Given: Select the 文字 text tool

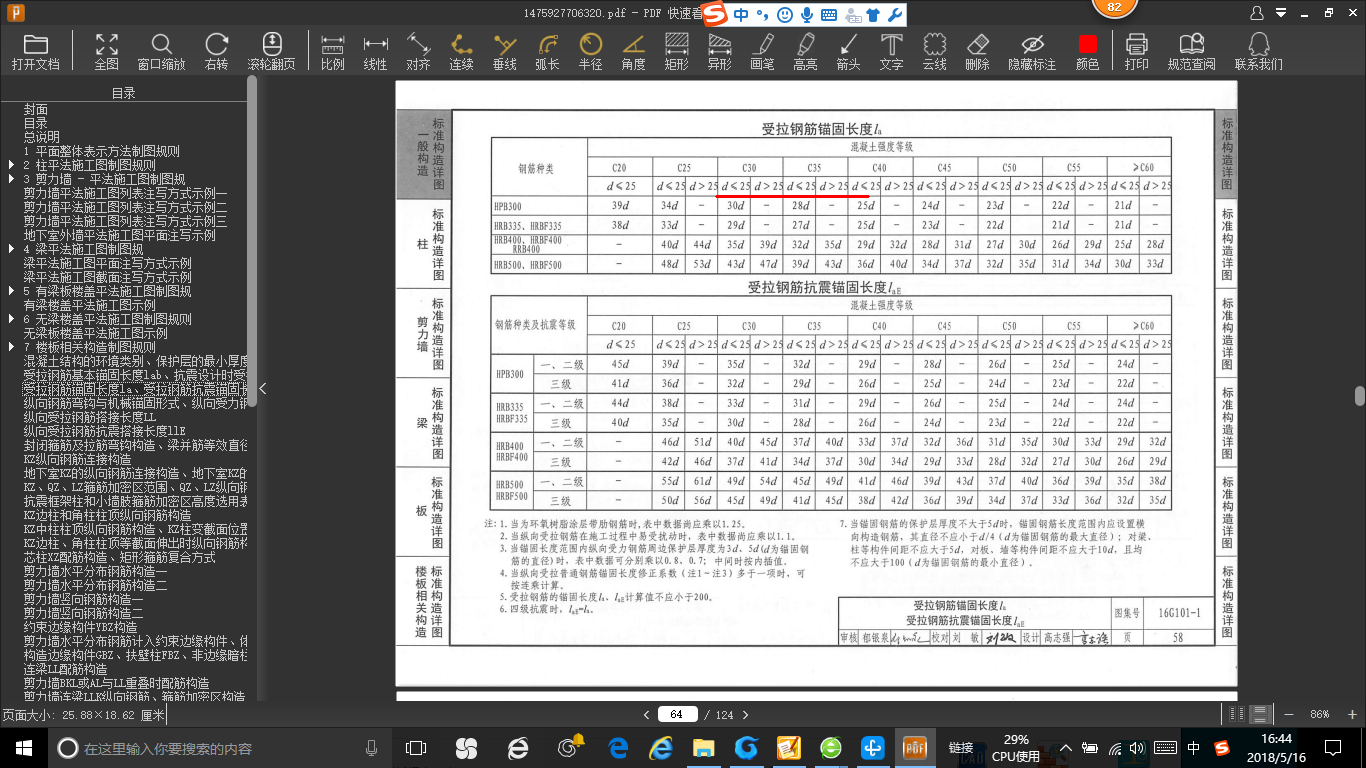Looking at the screenshot, I should pos(891,51).
